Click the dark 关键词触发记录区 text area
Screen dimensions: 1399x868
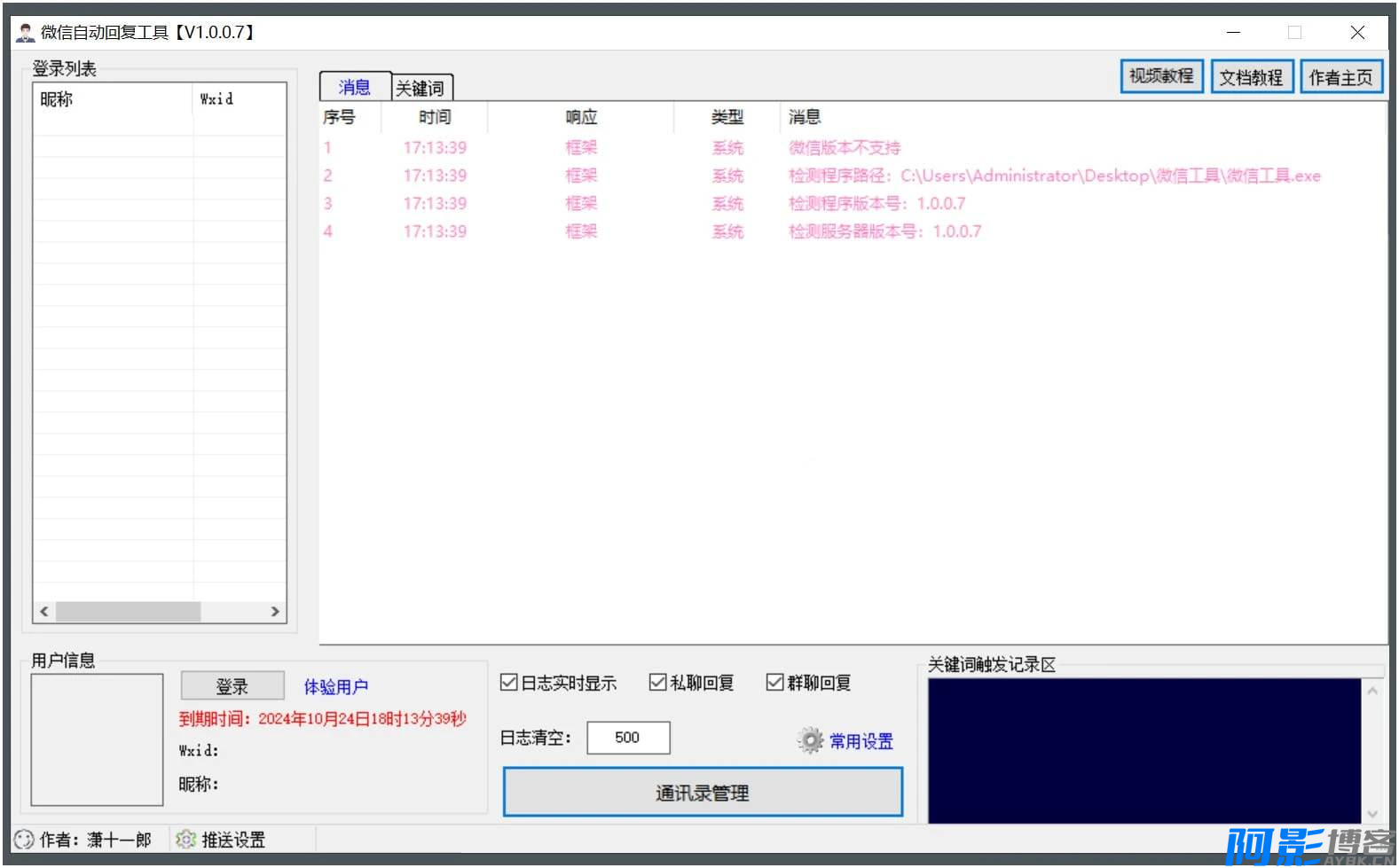click(x=1144, y=751)
